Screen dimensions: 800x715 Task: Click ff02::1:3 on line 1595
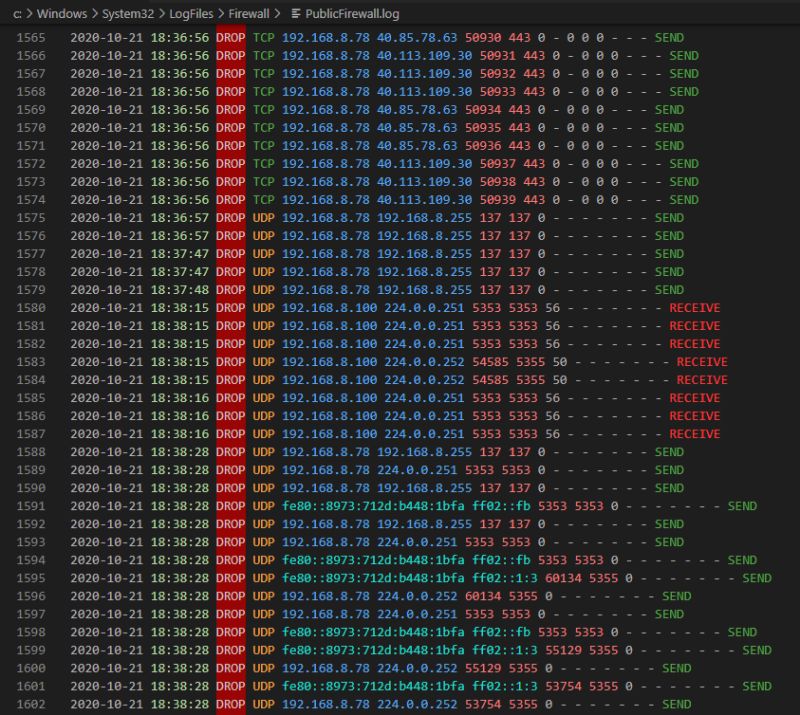(x=505, y=578)
